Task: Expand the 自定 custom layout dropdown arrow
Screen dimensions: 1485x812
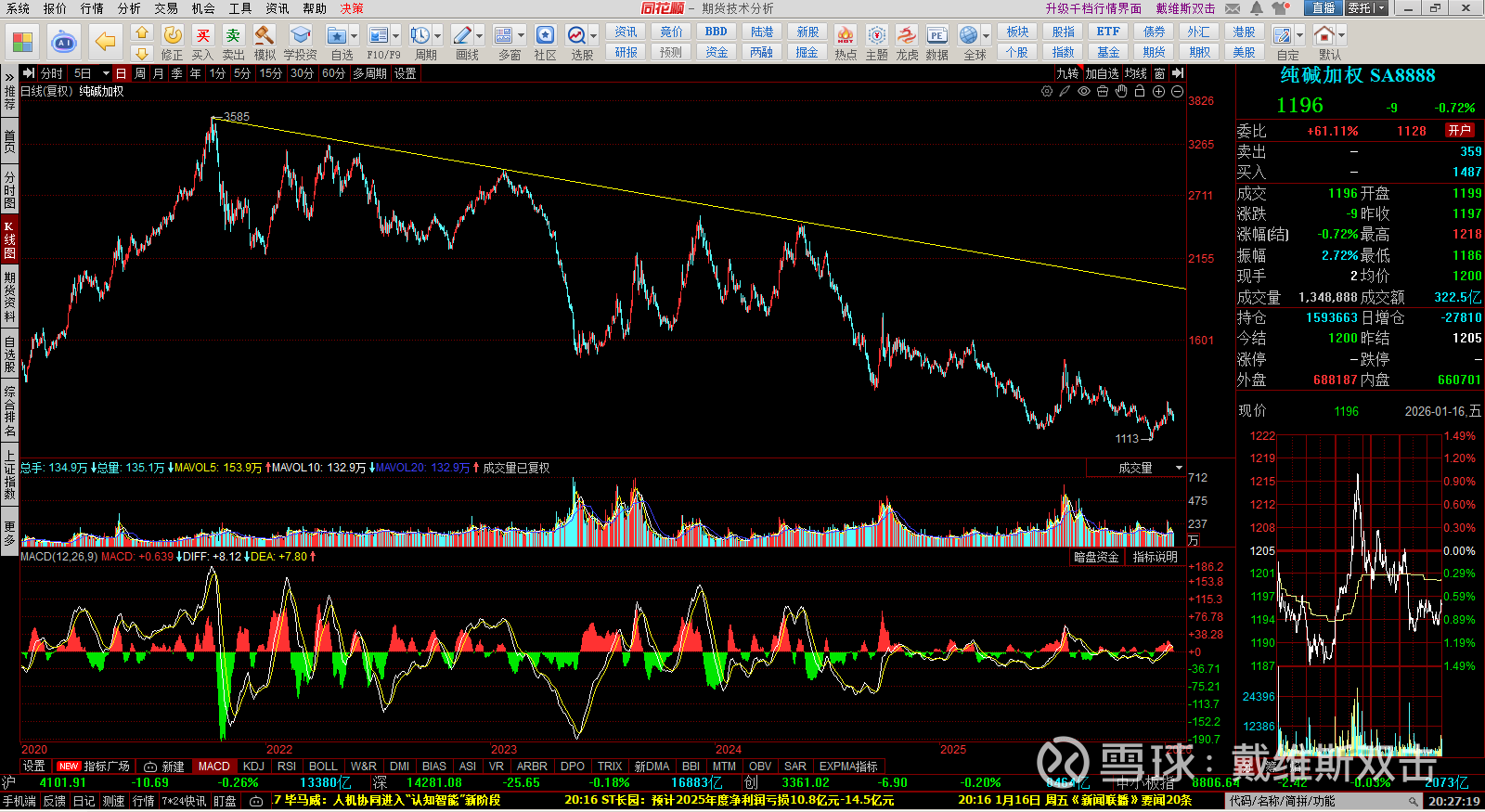Action: [x=1299, y=36]
